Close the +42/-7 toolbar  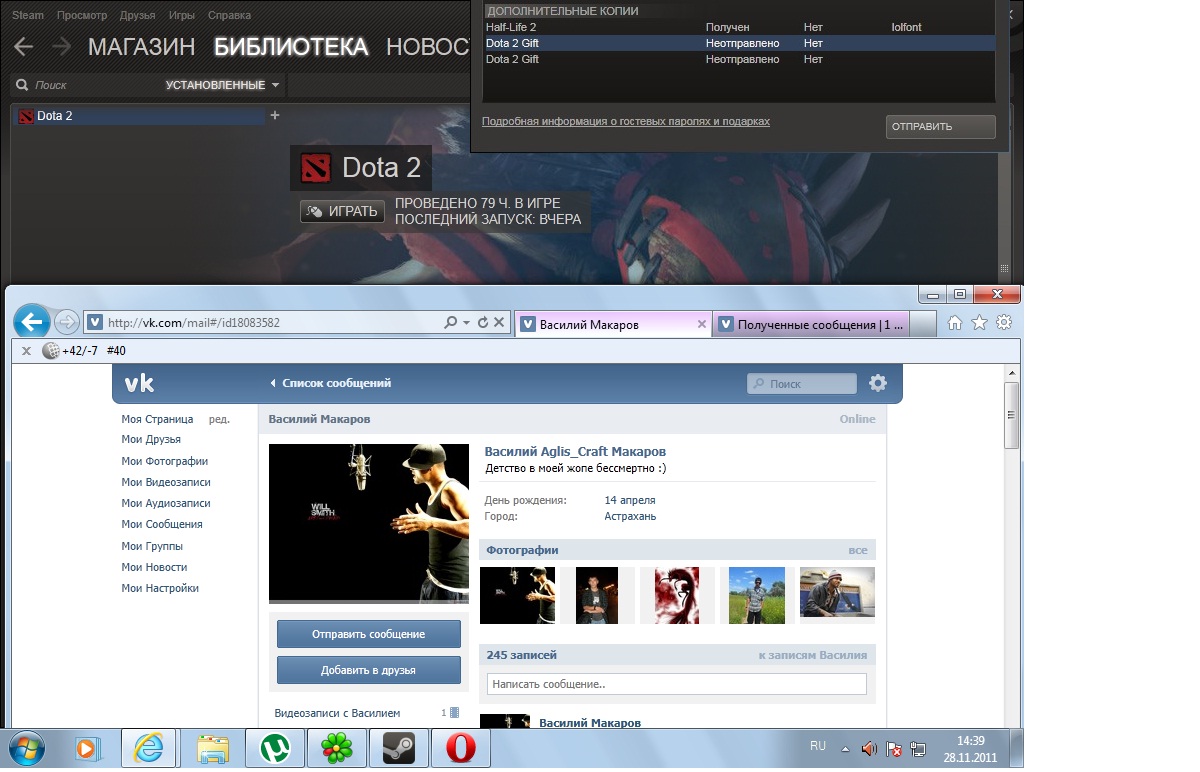tap(26, 351)
